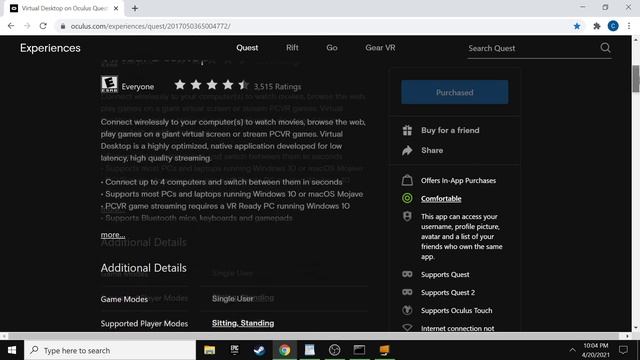Switch to the Rift tab

[292, 48]
